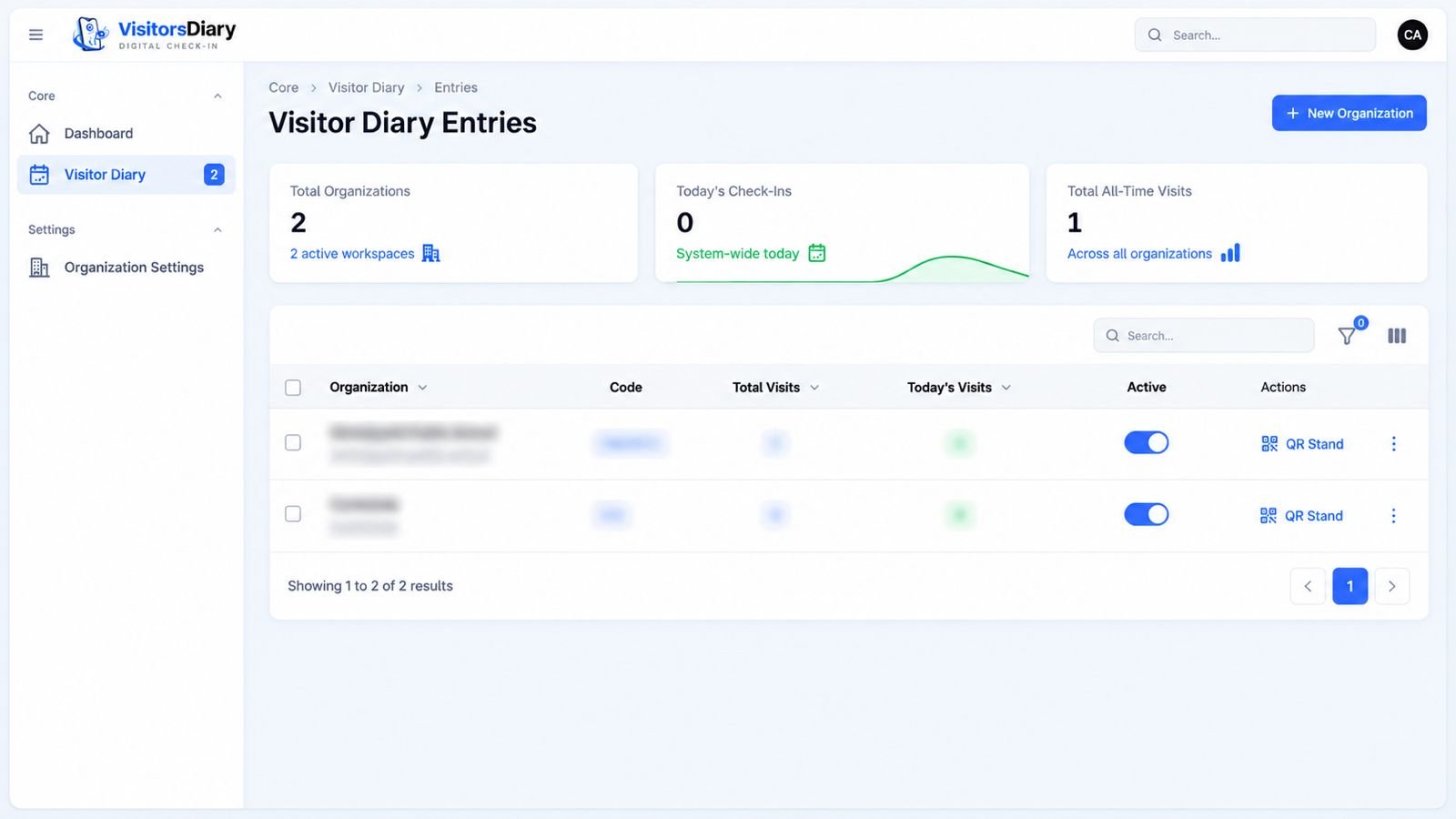This screenshot has width=1456, height=819.
Task: Click the Visitor Diary breadcrumb
Action: (367, 87)
